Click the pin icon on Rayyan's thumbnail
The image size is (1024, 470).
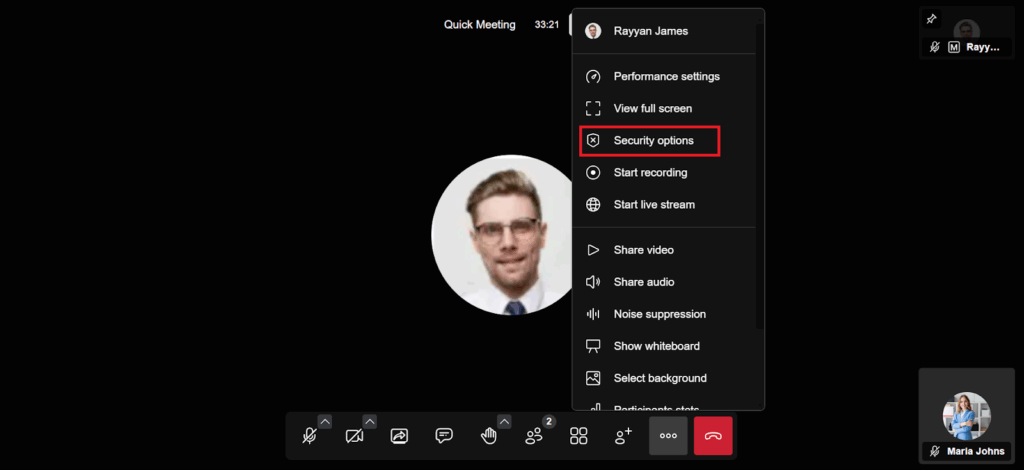932,19
